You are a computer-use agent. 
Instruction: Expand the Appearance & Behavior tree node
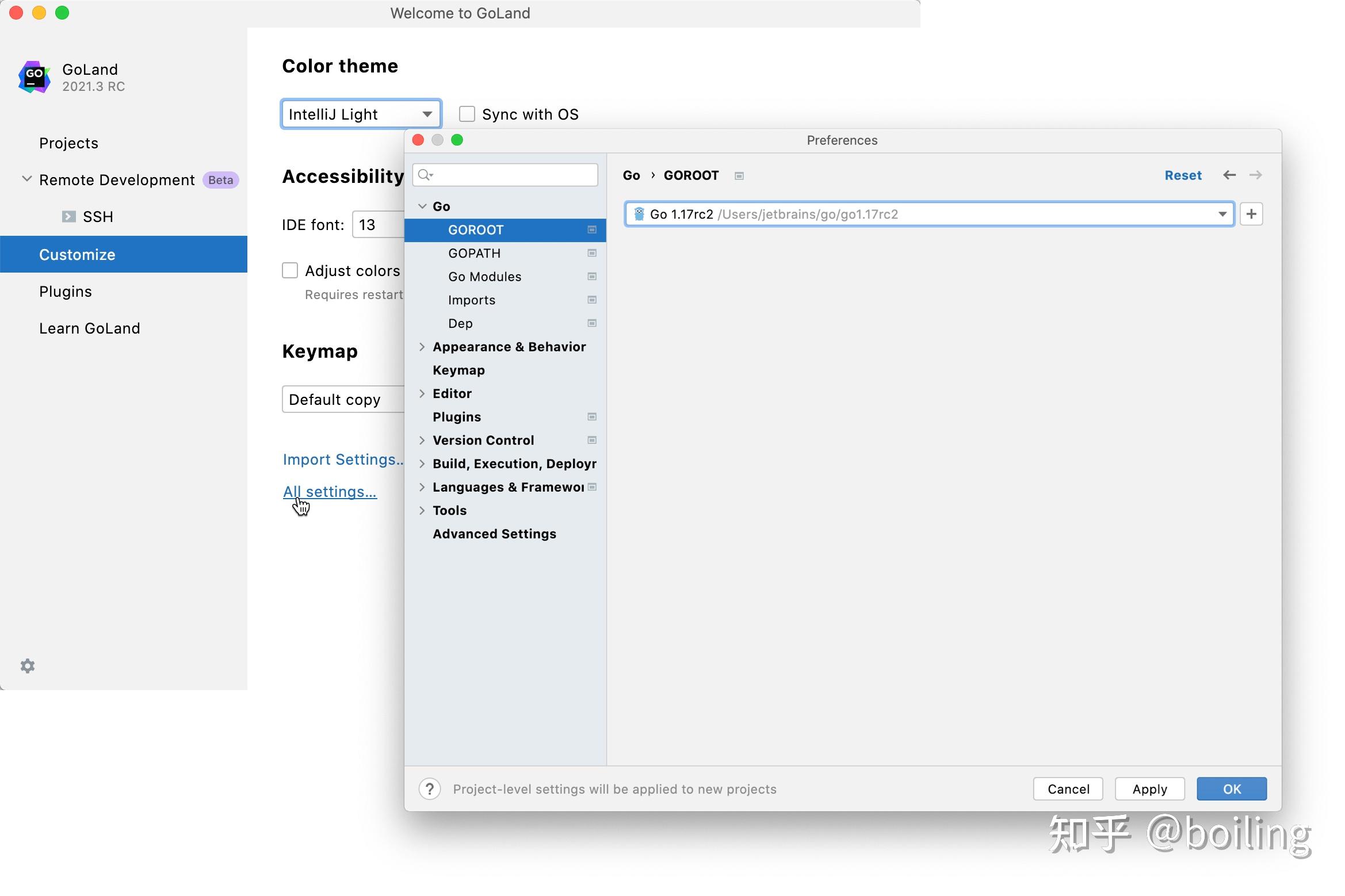click(422, 347)
